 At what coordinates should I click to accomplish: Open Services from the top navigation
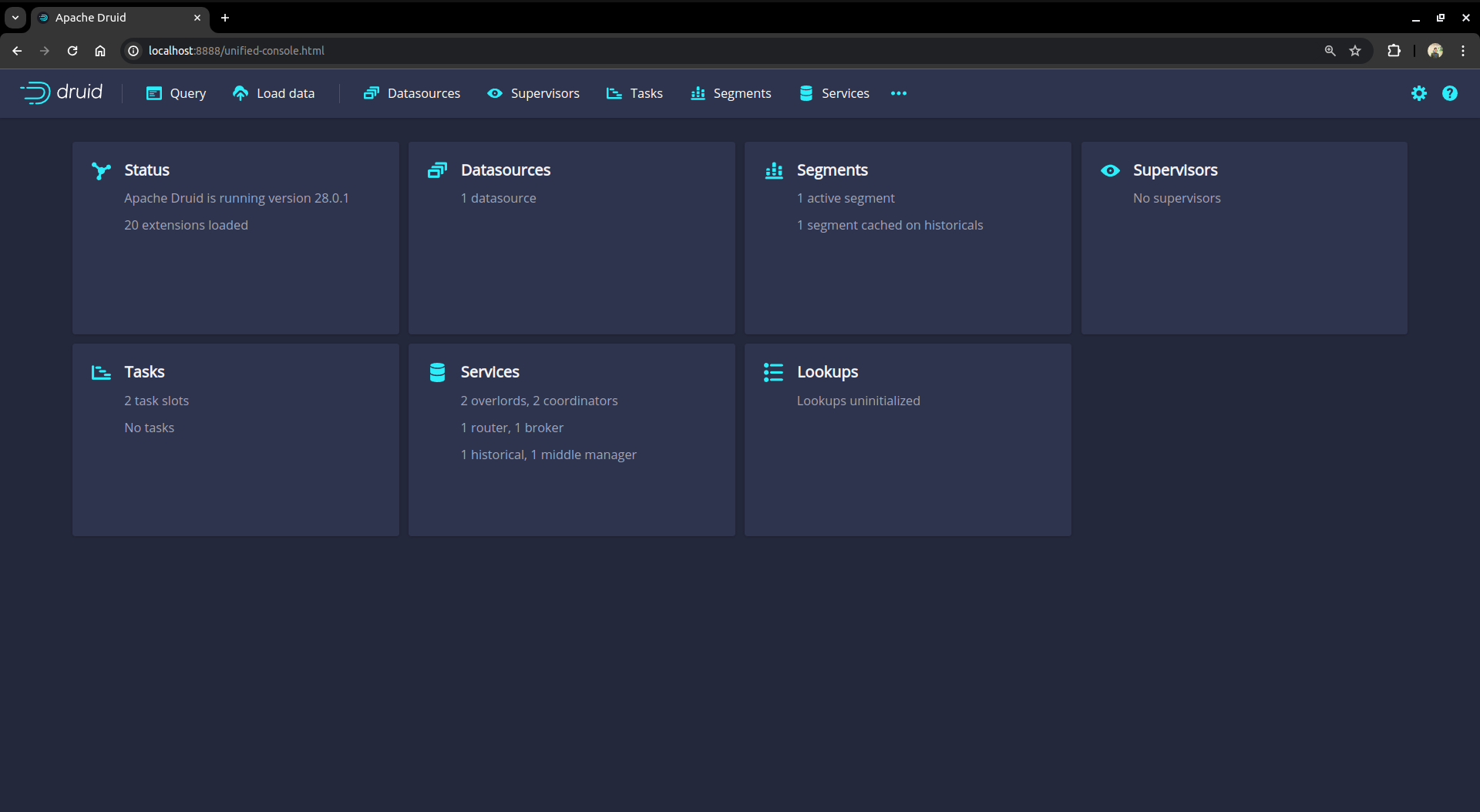pos(834,93)
